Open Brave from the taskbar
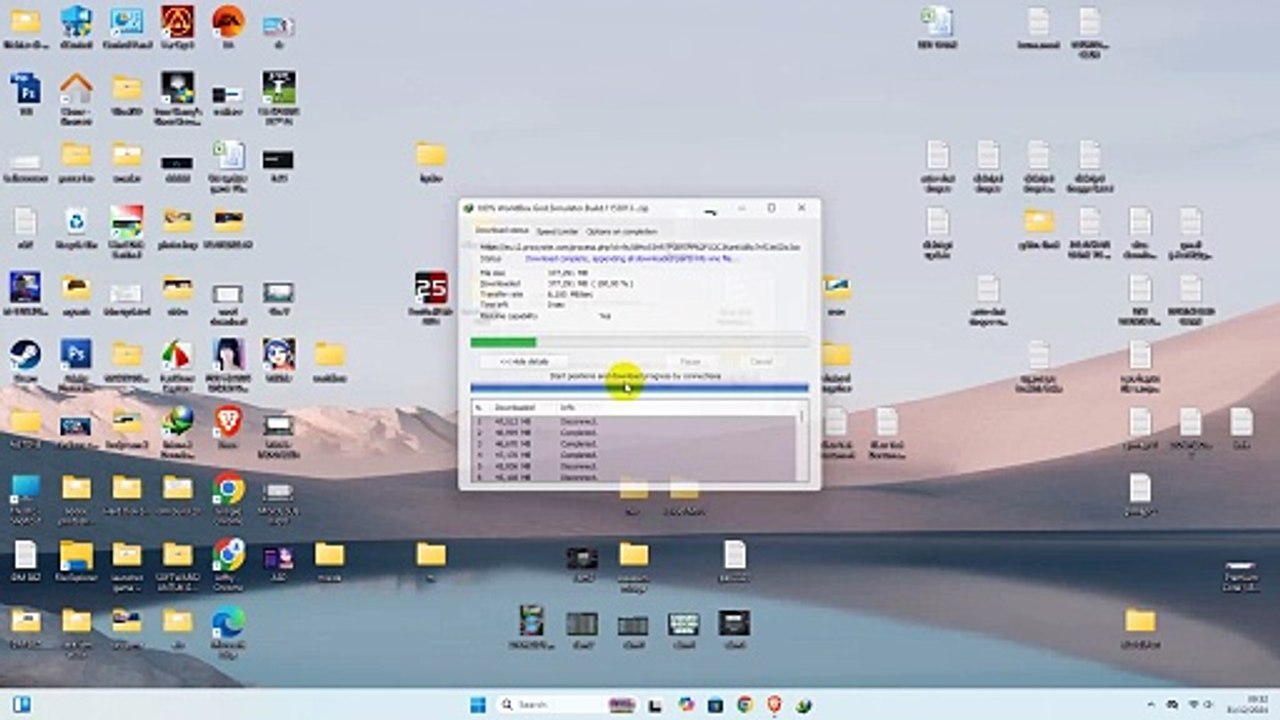This screenshot has height=720, width=1280. (774, 705)
